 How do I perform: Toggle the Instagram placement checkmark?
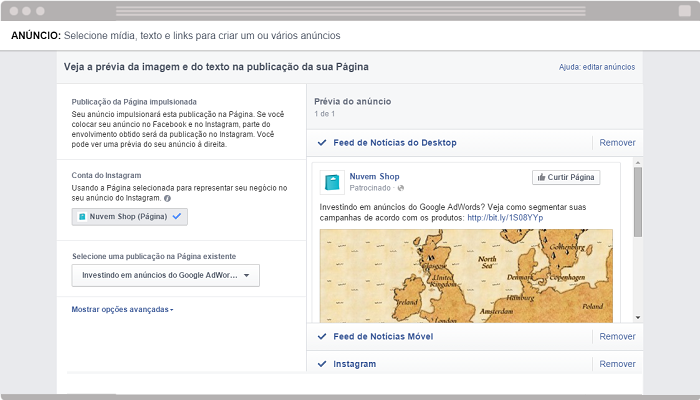coord(322,364)
